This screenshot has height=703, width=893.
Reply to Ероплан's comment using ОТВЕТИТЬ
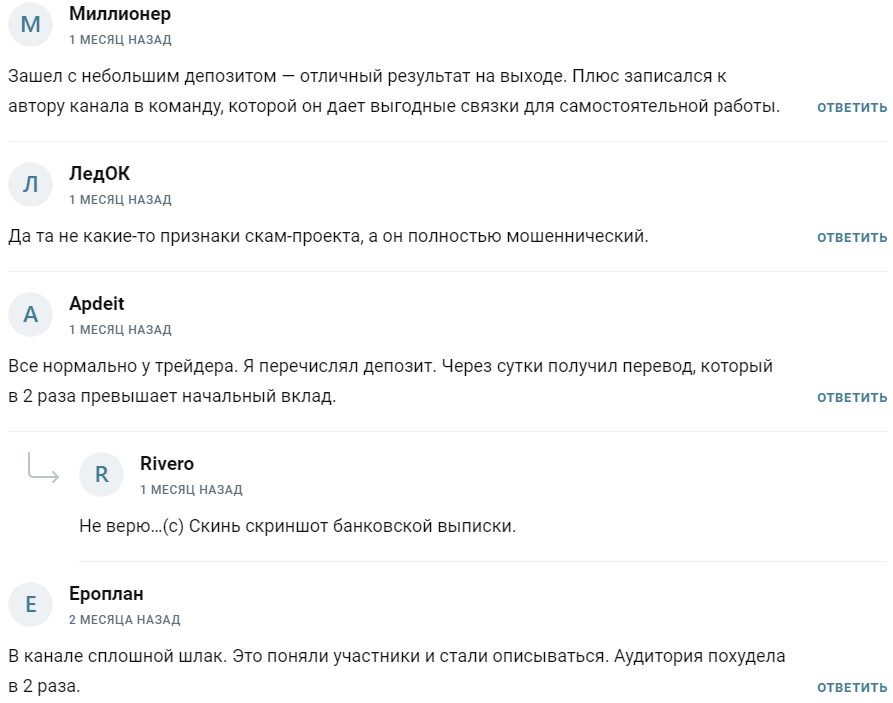[852, 687]
